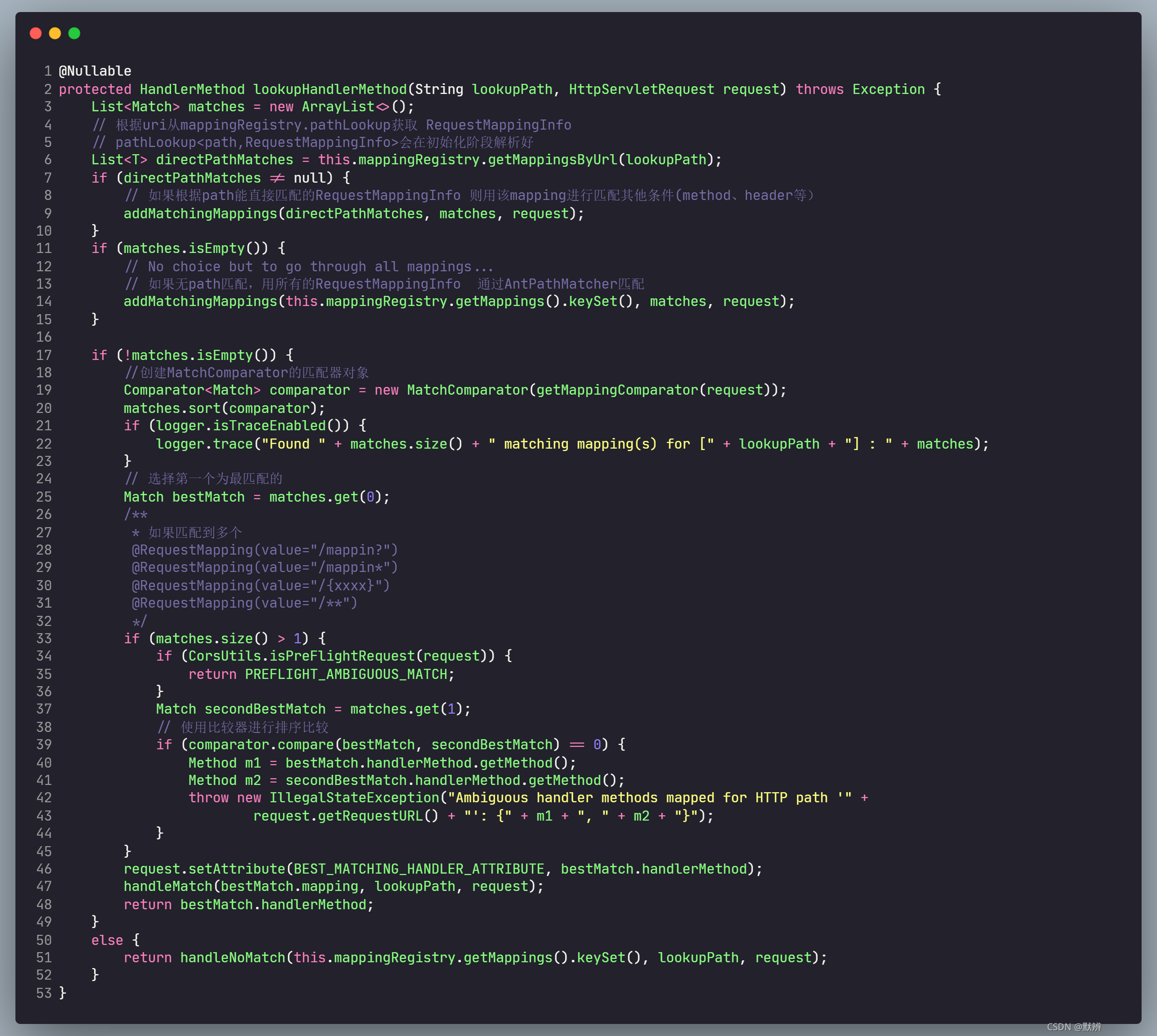The image size is (1157, 1036).
Task: Click 'getMappingComparator' call on line 19
Action: pyautogui.click(x=617, y=390)
